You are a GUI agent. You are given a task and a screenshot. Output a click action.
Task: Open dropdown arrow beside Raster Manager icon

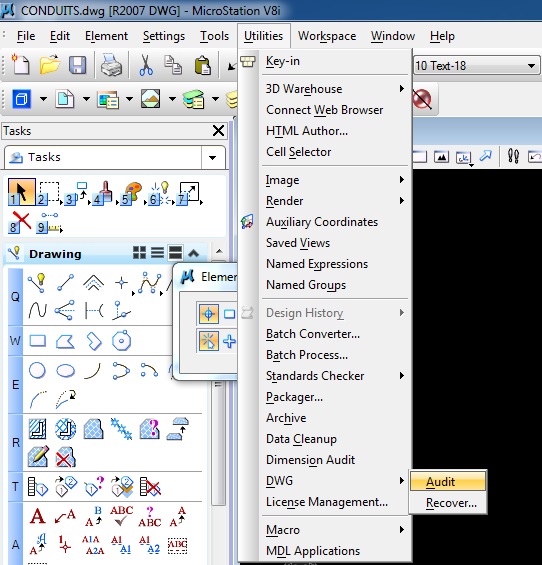[172, 99]
